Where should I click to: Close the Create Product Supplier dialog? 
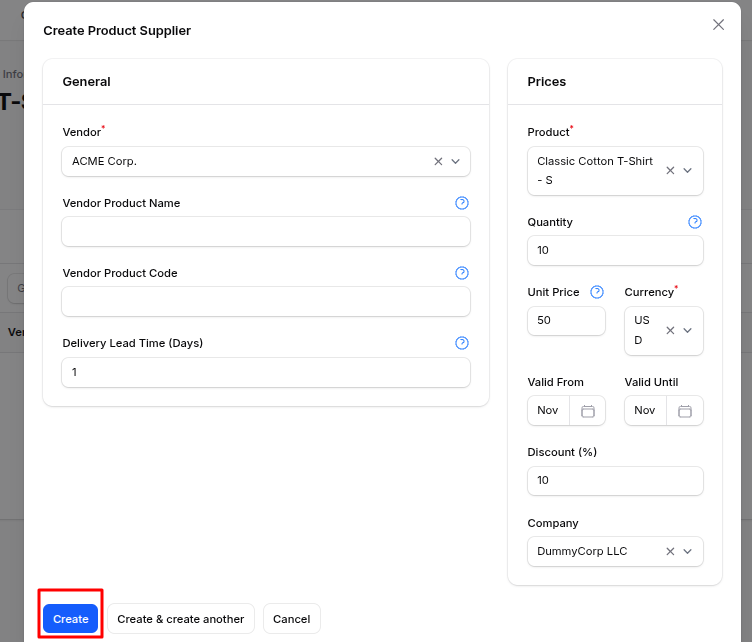(x=718, y=25)
